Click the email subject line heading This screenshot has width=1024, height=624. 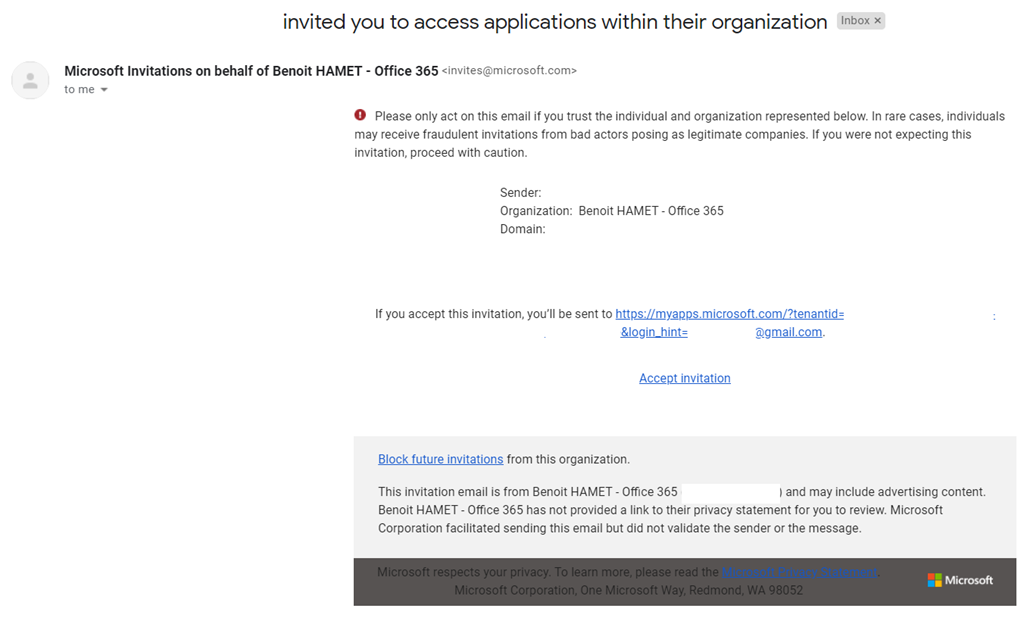click(554, 22)
